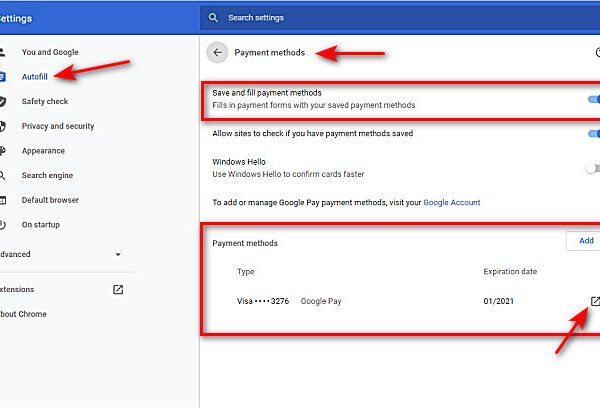Open Privacy and security settings
The width and height of the screenshot is (600, 408).
pyautogui.click(x=58, y=126)
